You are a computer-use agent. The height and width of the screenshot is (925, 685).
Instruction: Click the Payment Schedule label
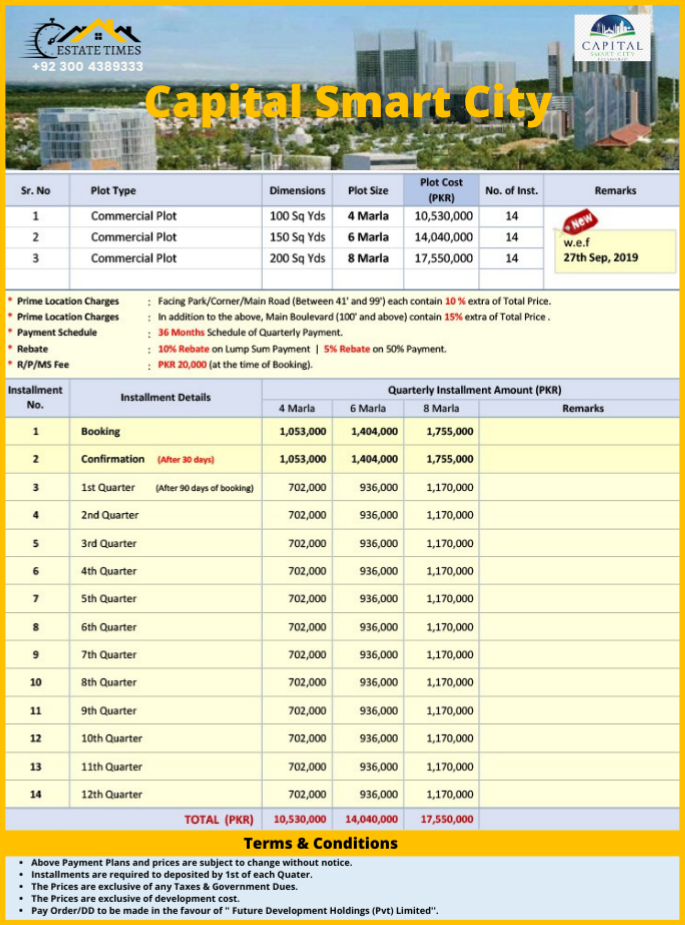(57, 332)
